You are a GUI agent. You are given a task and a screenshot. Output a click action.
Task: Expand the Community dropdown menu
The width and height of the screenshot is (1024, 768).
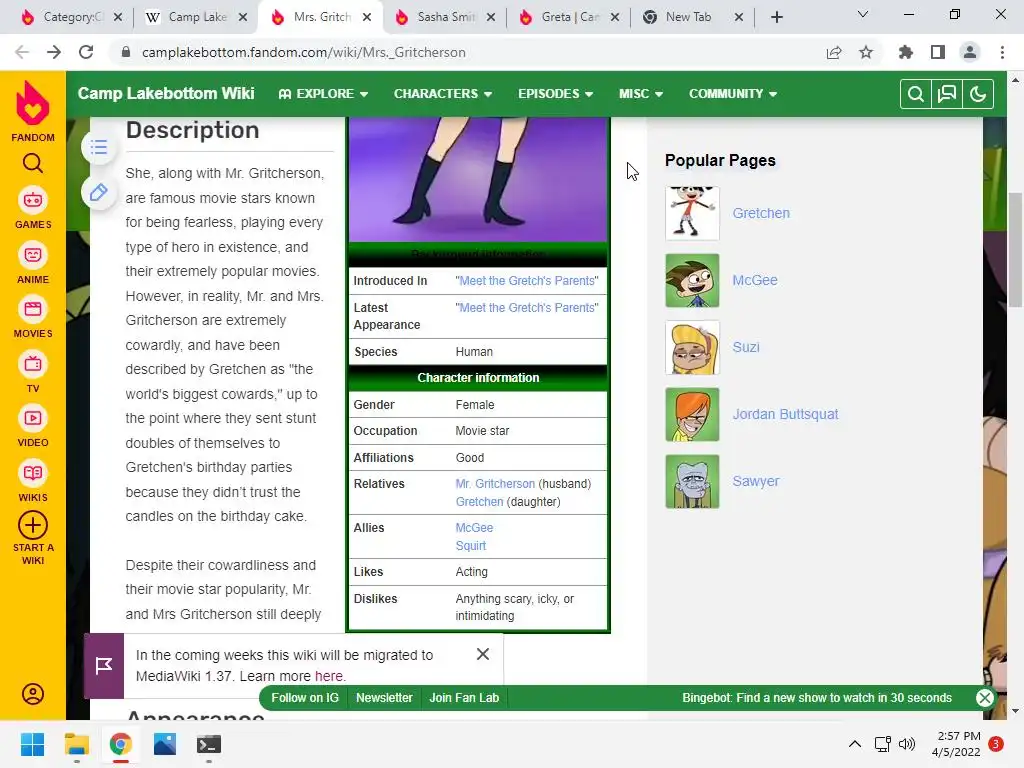733,93
